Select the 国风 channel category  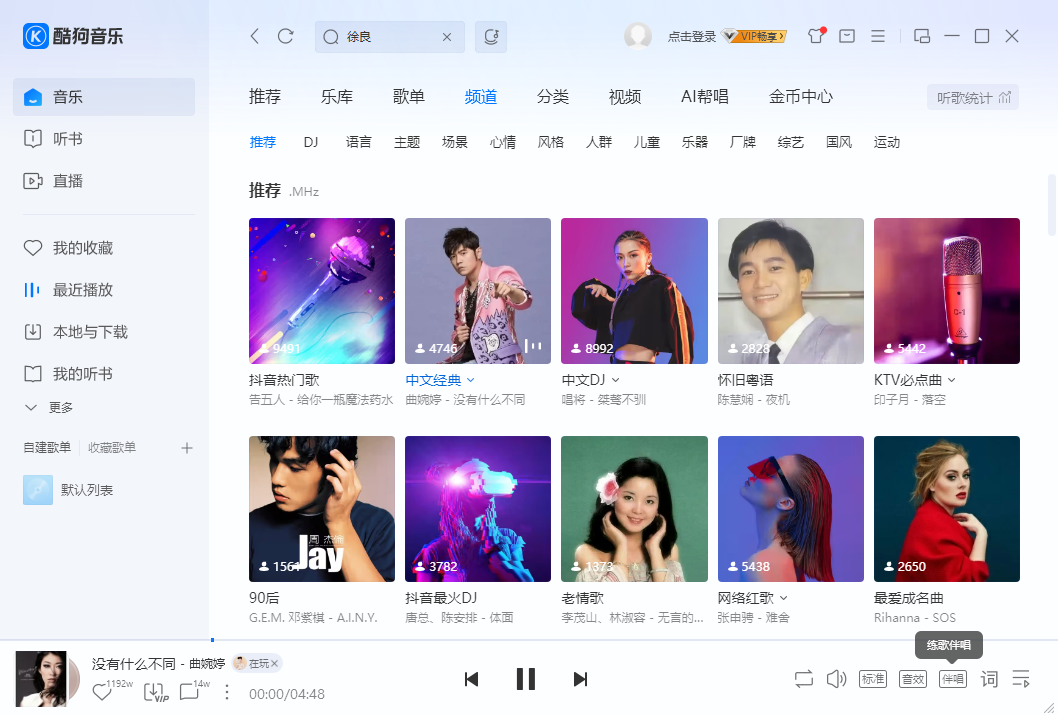coord(839,142)
